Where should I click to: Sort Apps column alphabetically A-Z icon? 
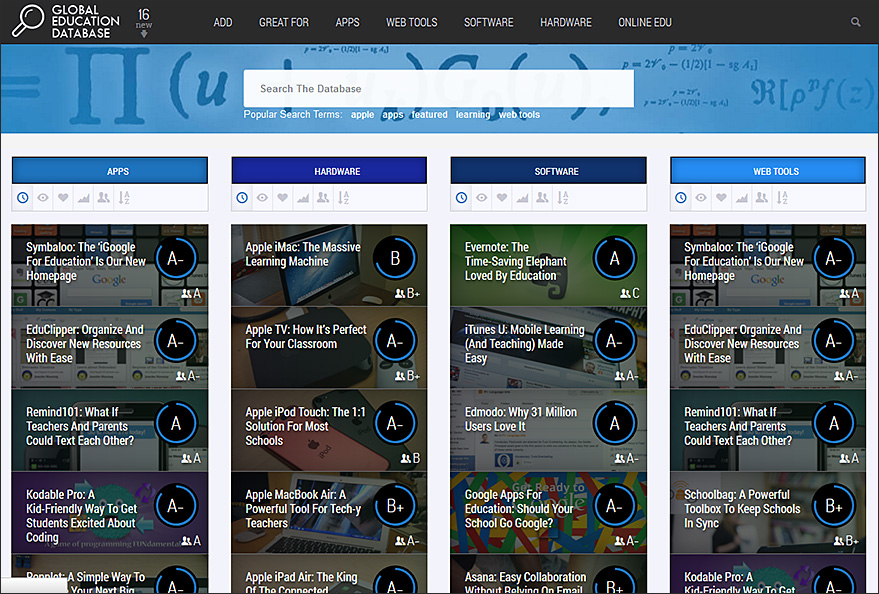[124, 198]
